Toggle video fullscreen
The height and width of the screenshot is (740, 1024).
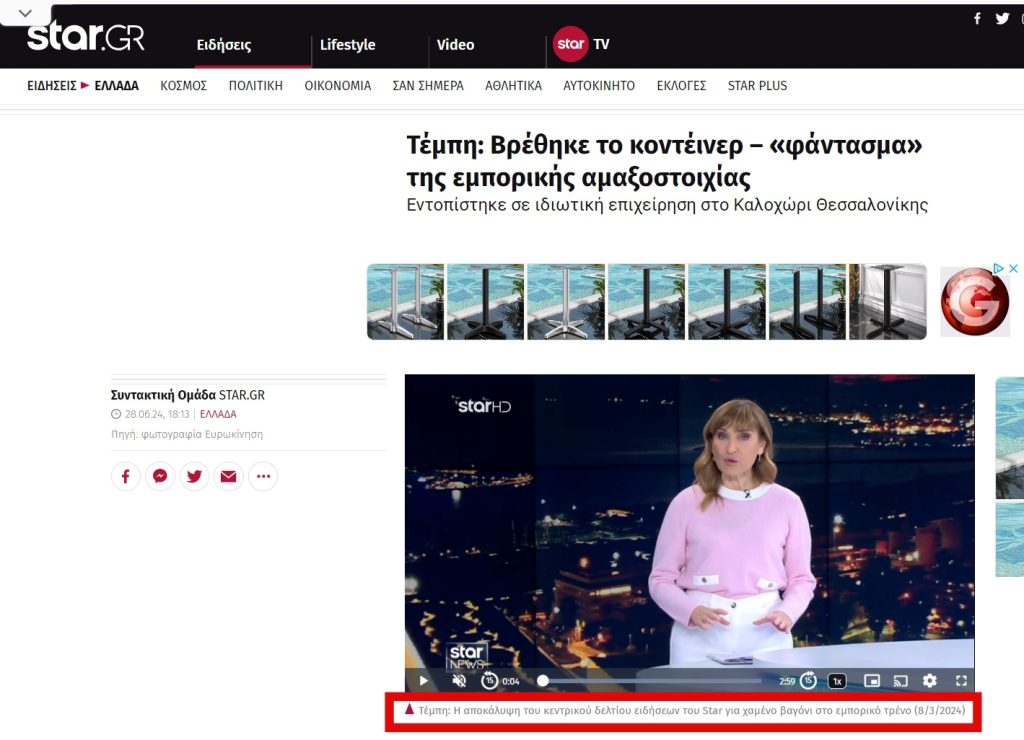click(x=961, y=681)
